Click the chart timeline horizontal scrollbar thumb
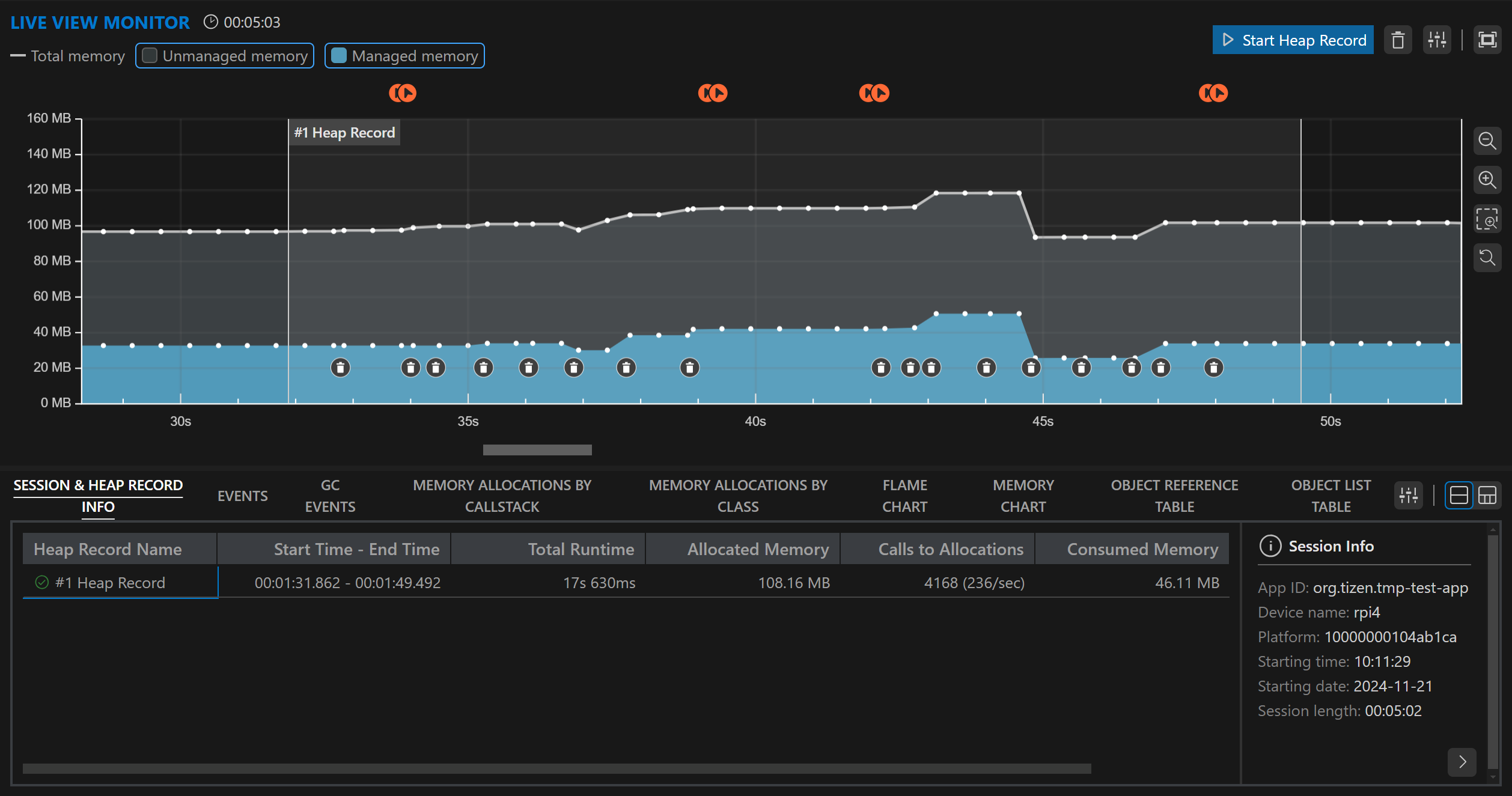The height and width of the screenshot is (796, 1512). 537,450
